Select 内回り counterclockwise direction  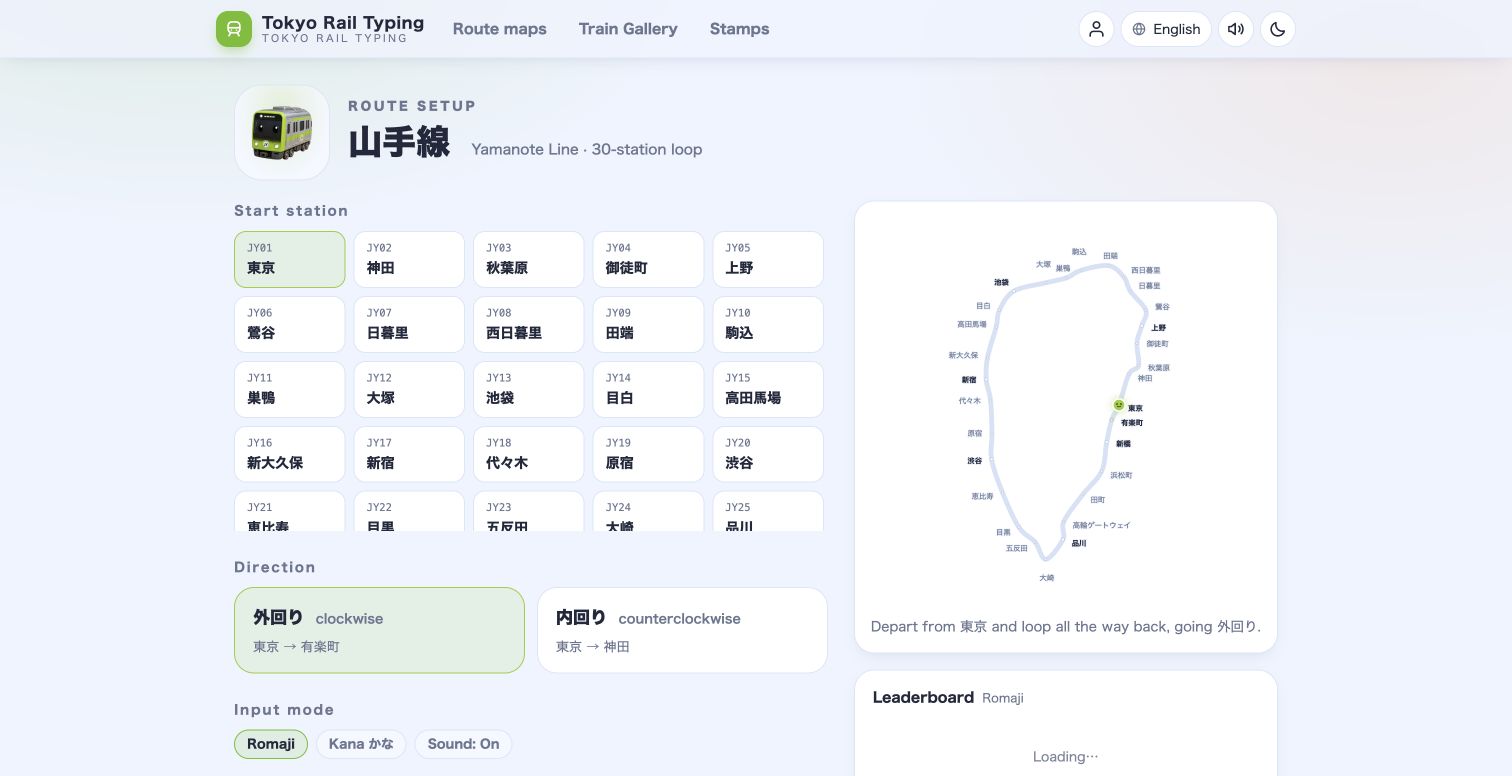(682, 630)
